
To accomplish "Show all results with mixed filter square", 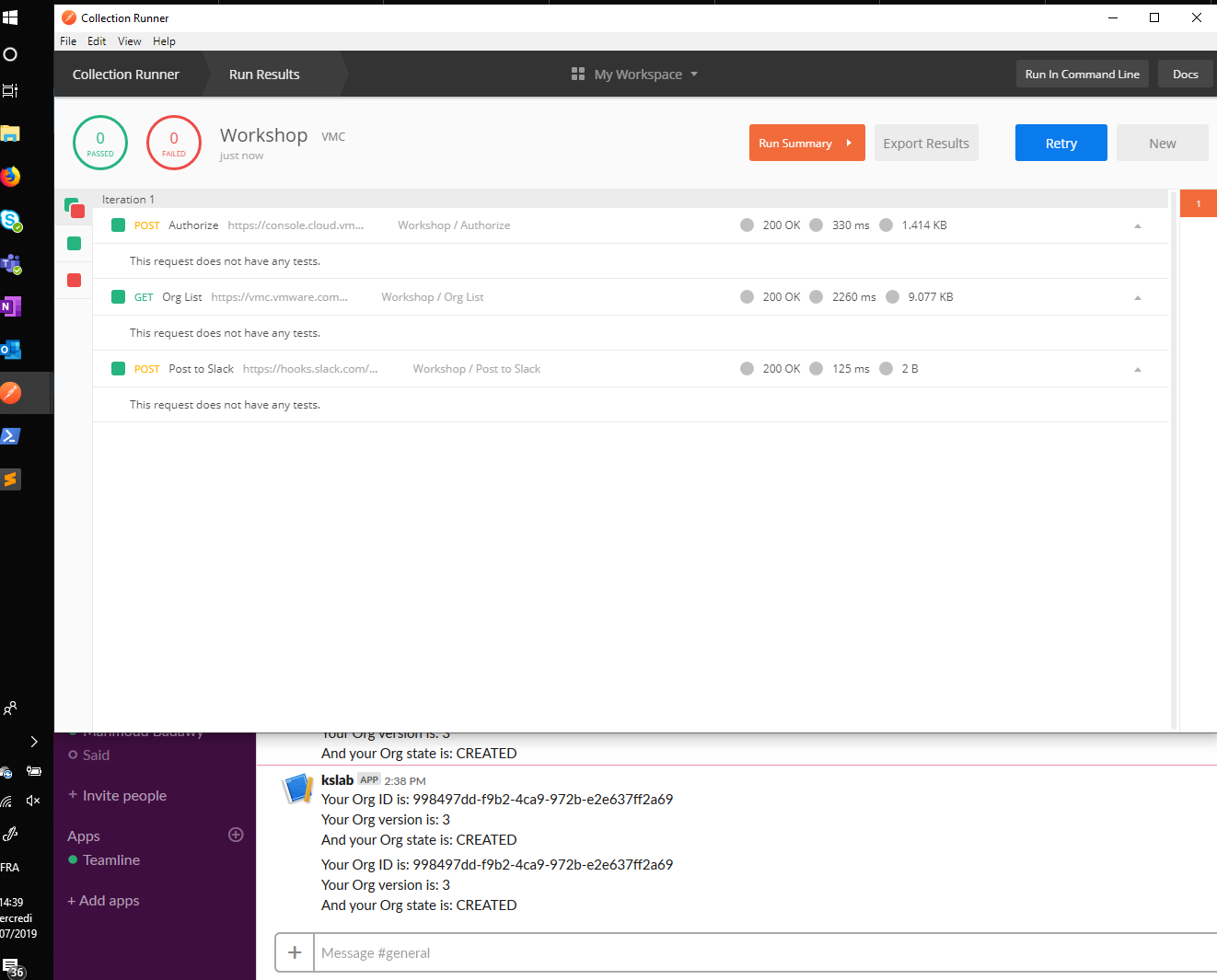I will tap(75, 208).
